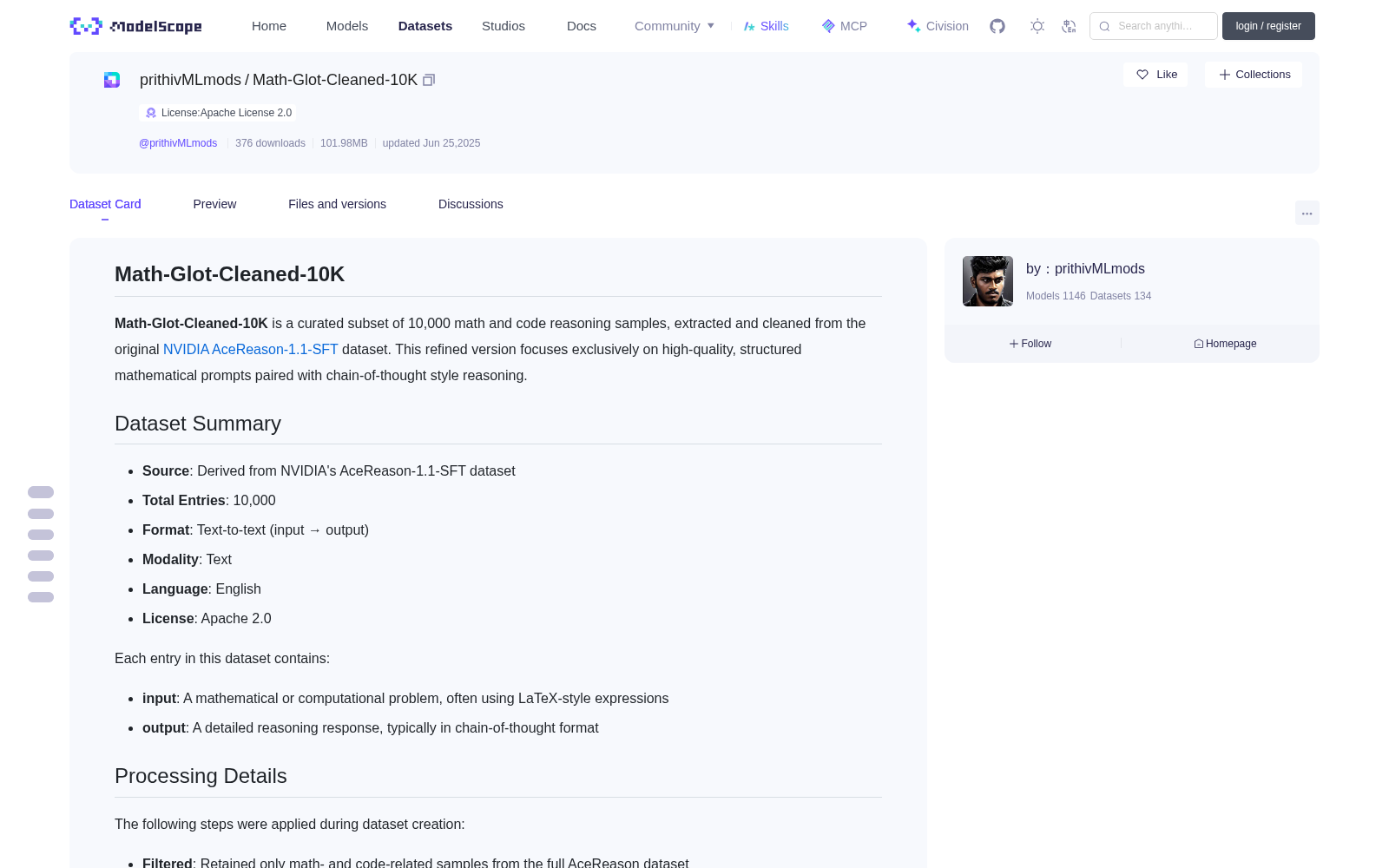This screenshot has height=868, width=1389.
Task: Add dataset to Collections
Action: point(1254,75)
